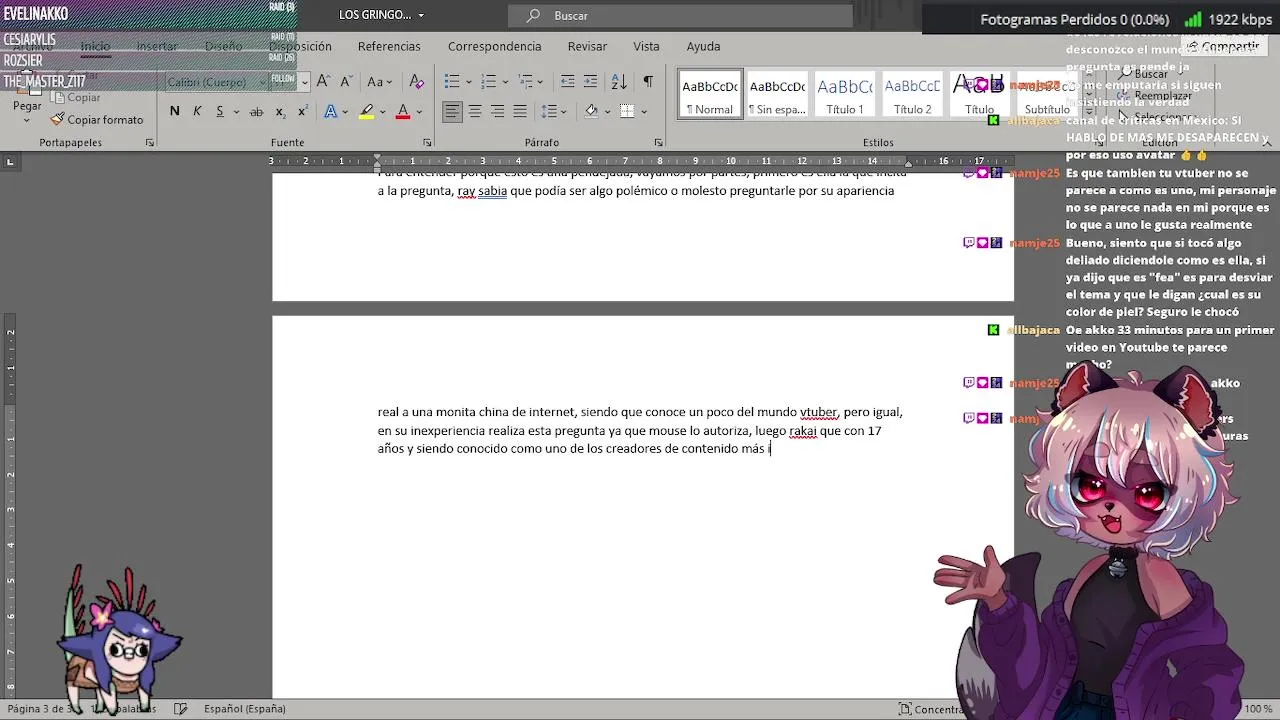Open borders dropdown arrow
This screenshot has height=720, width=1280.
point(643,111)
